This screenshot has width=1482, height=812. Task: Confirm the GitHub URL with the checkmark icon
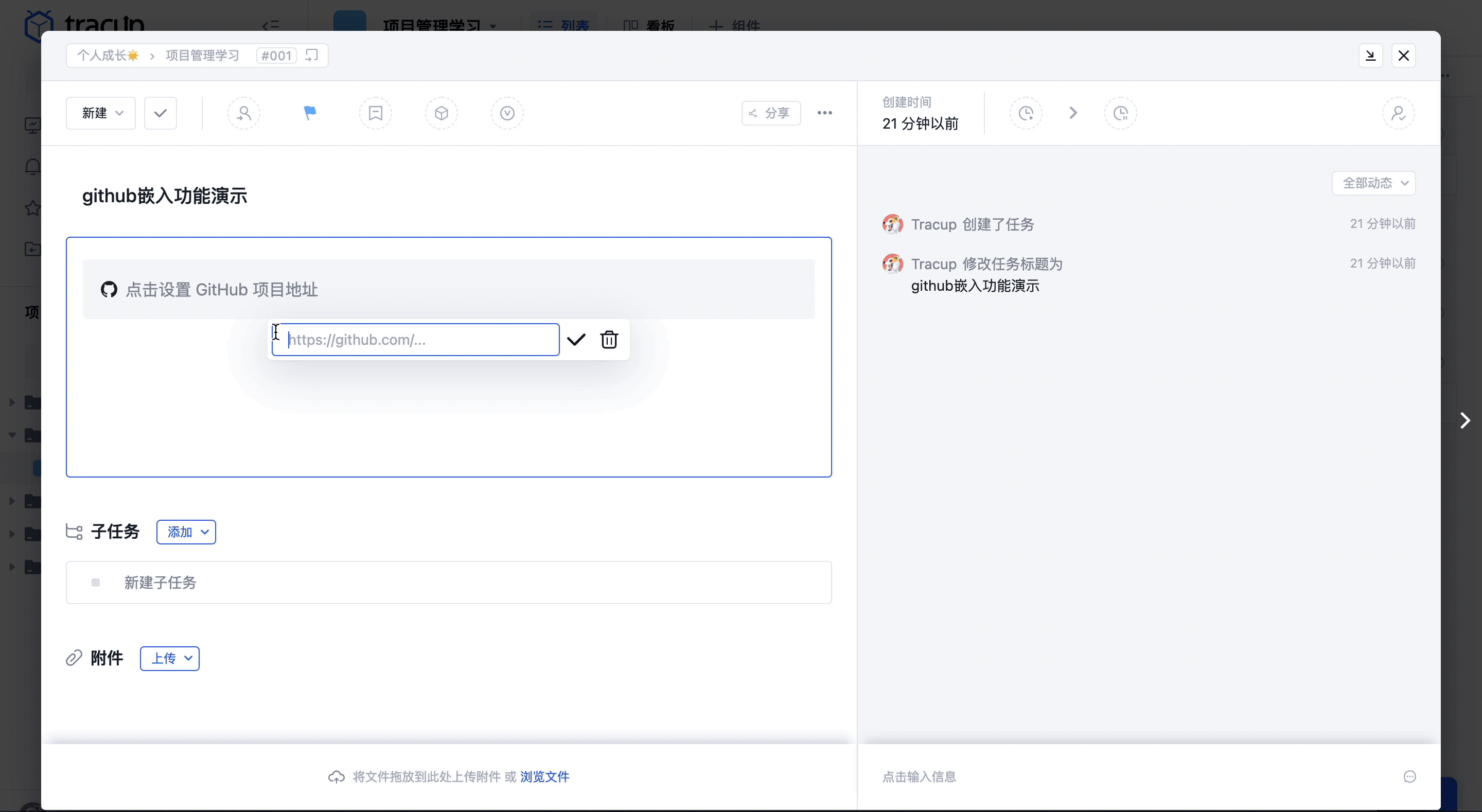(576, 340)
